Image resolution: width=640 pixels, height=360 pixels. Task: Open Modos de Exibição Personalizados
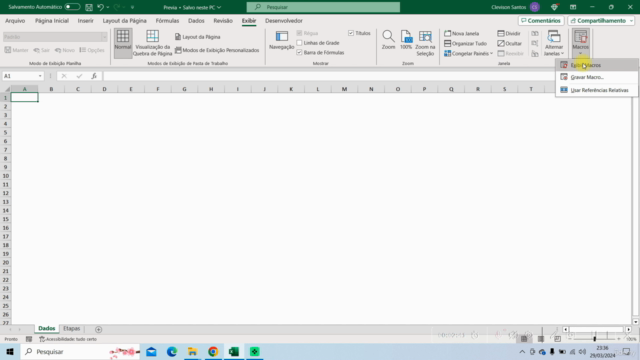pyautogui.click(x=217, y=50)
